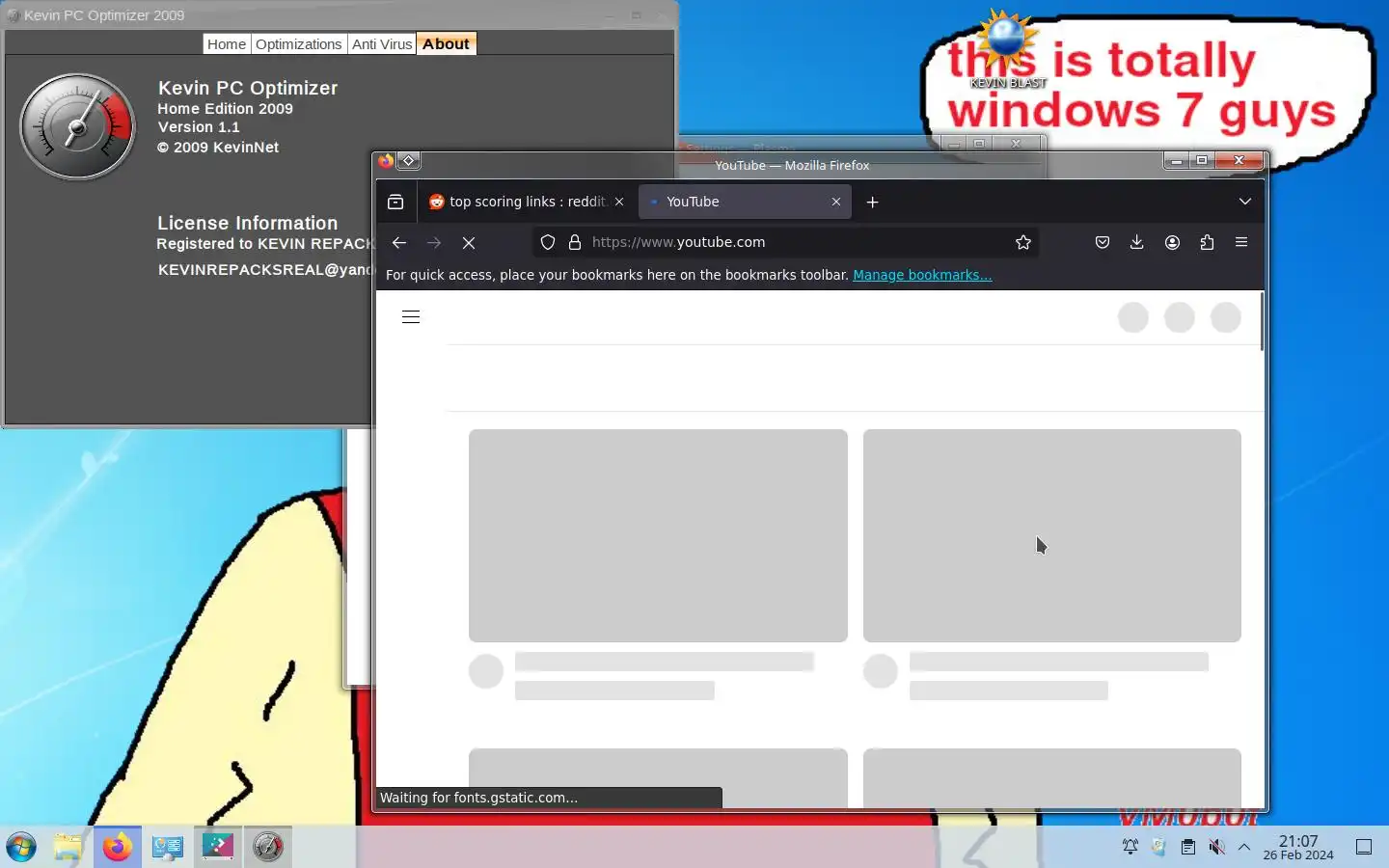View site security padlock information
This screenshot has height=868, width=1389.
[x=575, y=243]
